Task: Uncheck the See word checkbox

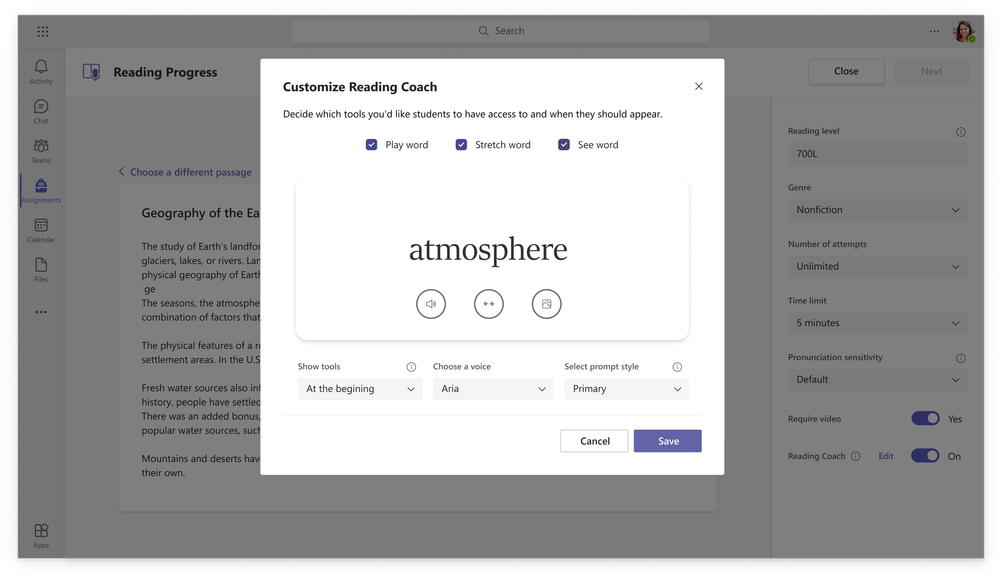Action: pyautogui.click(x=564, y=145)
